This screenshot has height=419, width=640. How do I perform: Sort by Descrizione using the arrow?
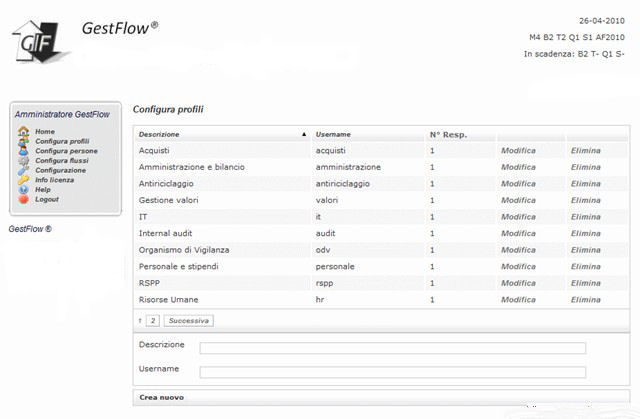pos(304,134)
